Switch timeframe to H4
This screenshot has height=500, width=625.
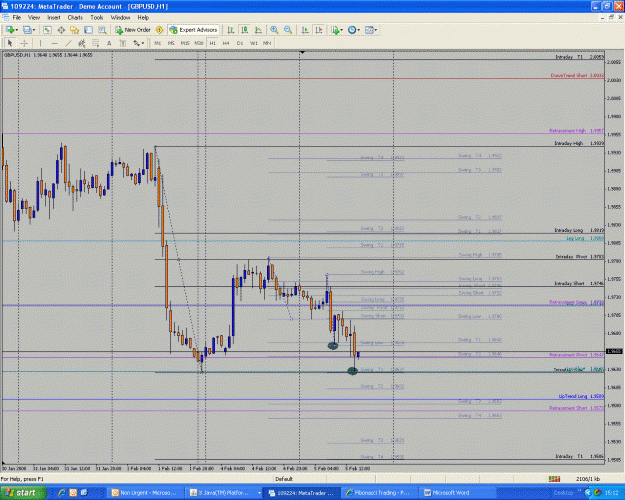[x=226, y=43]
